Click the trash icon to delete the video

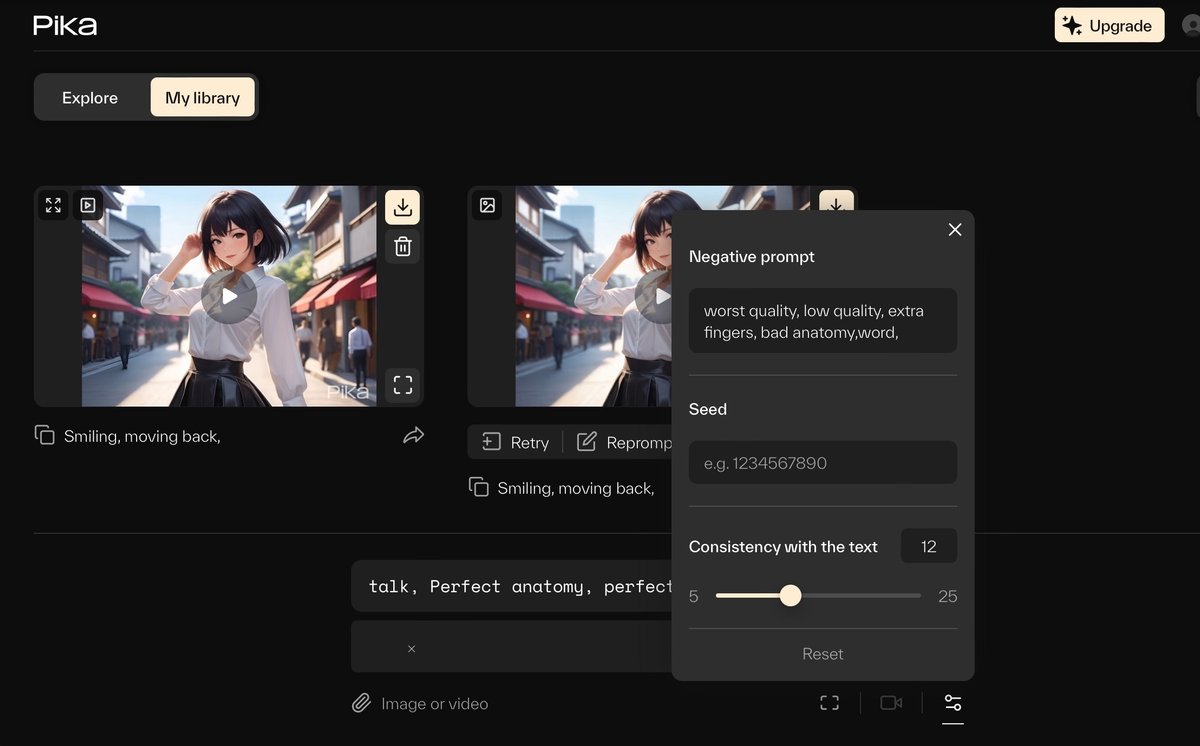point(402,246)
